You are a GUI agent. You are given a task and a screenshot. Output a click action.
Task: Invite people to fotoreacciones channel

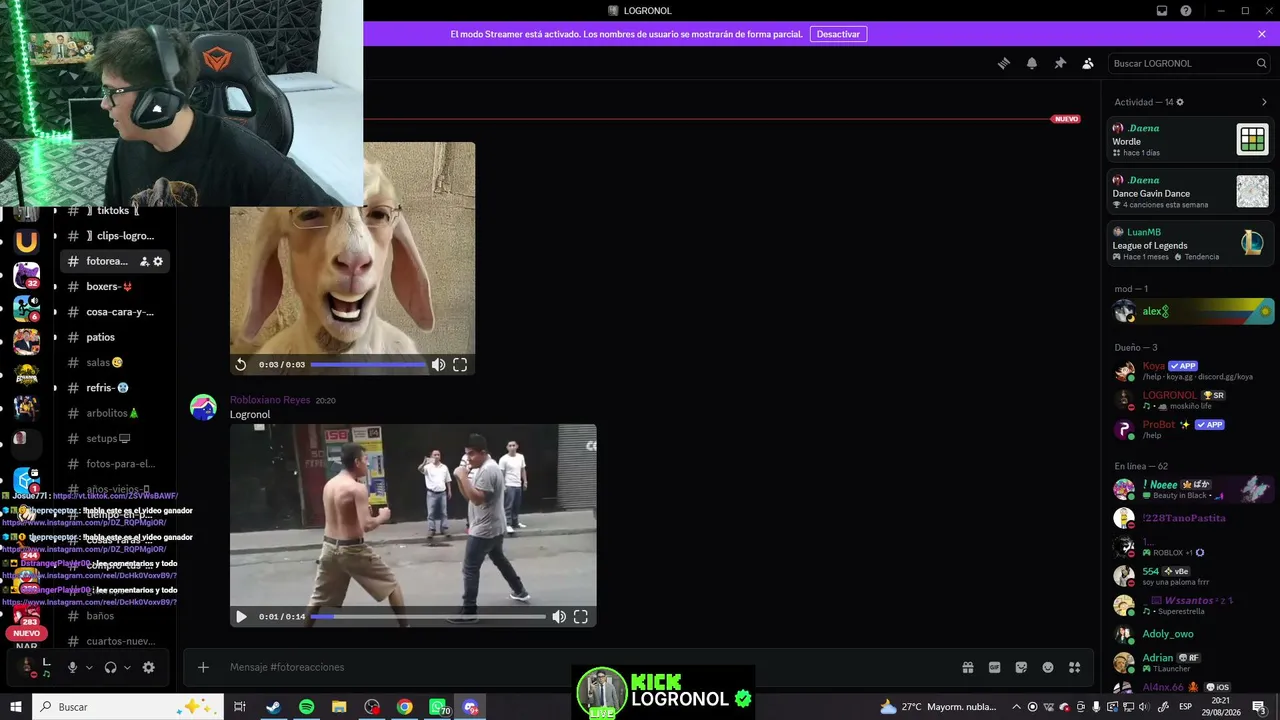pyautogui.click(x=144, y=261)
